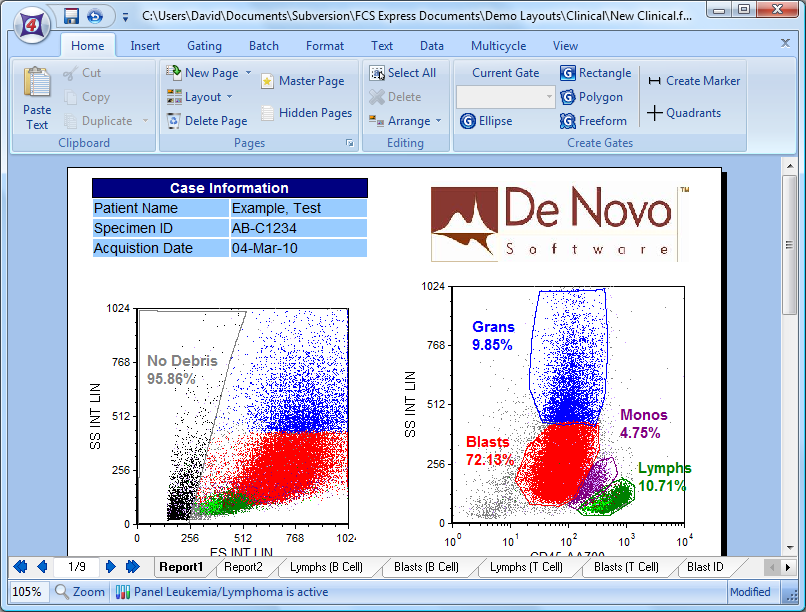This screenshot has width=806, height=612.
Task: Switch to the Report2 page tab
Action: pos(243,567)
